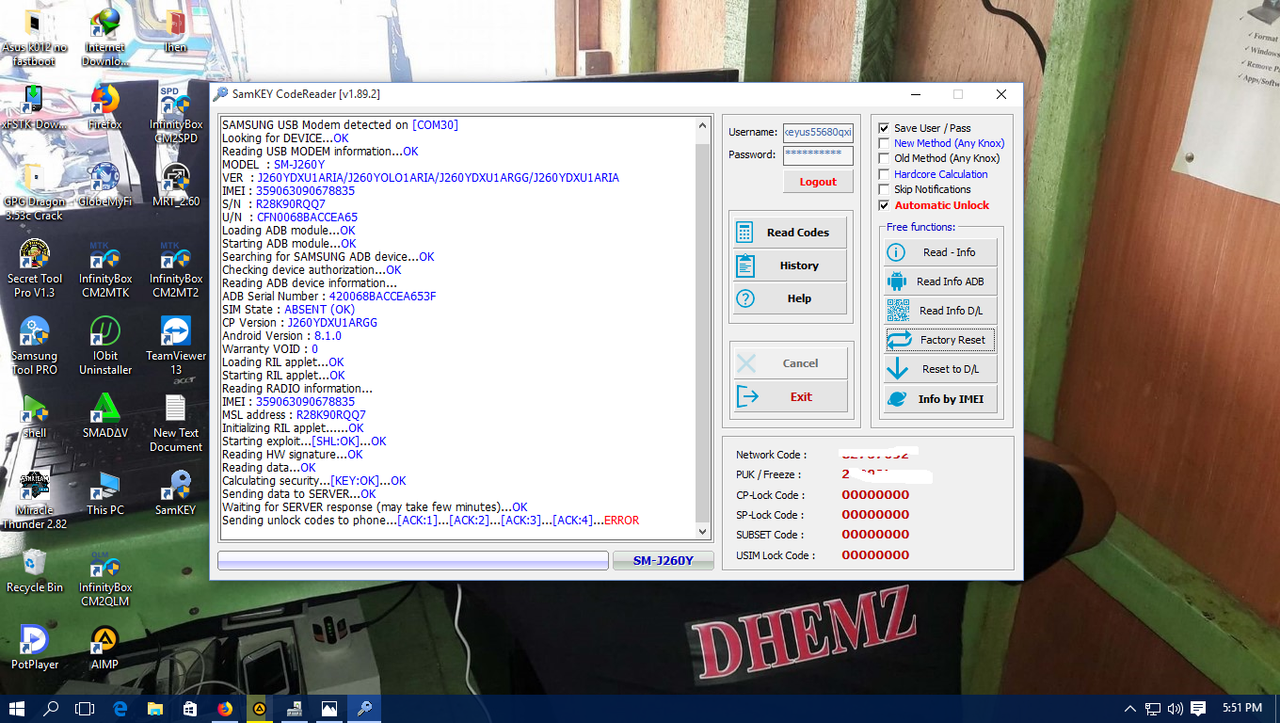Screen dimensions: 1280x723
Task: Start the Factory Reset function
Action: click(940, 340)
